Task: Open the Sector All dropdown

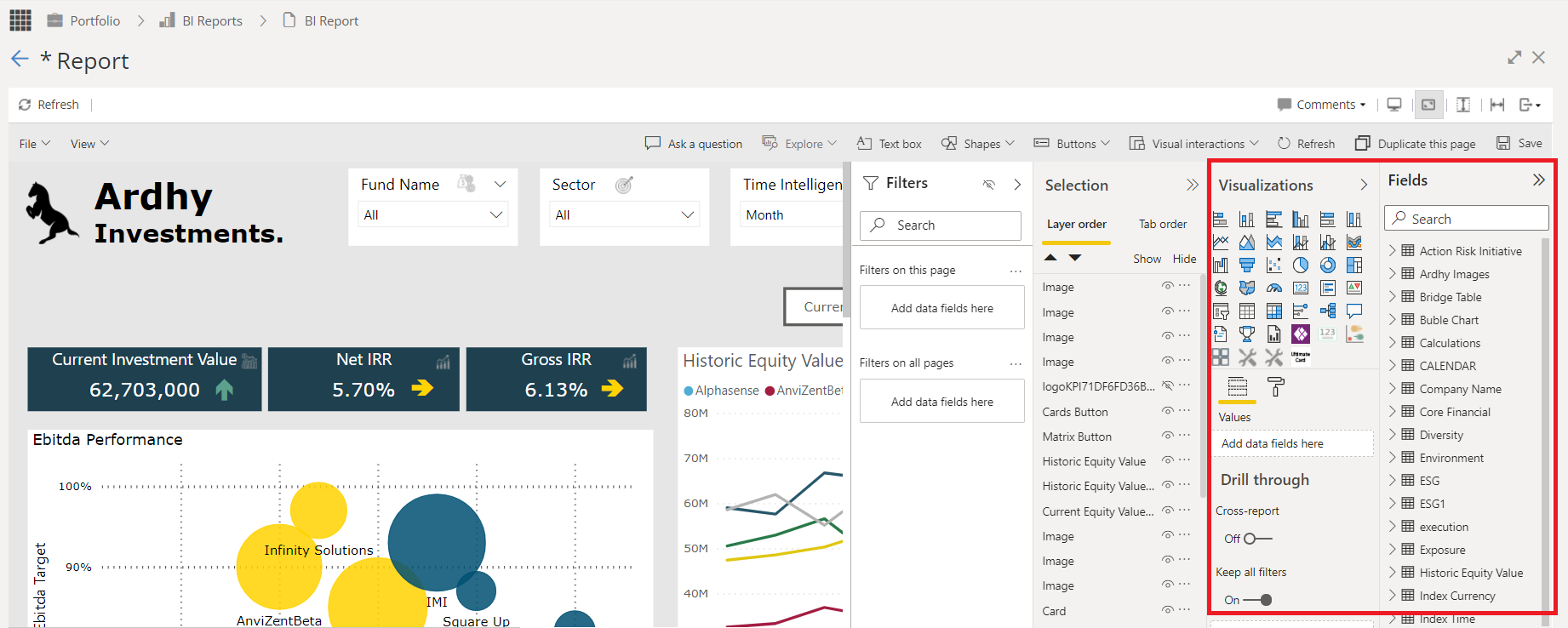Action: tap(625, 215)
